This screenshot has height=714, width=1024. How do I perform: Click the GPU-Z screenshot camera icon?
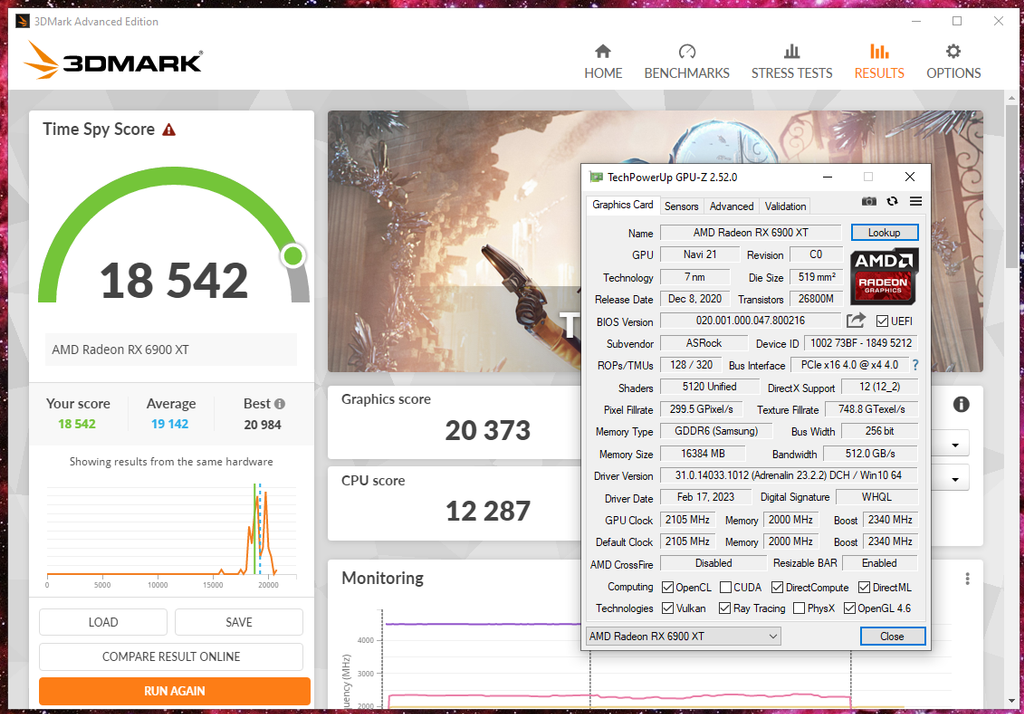[869, 201]
